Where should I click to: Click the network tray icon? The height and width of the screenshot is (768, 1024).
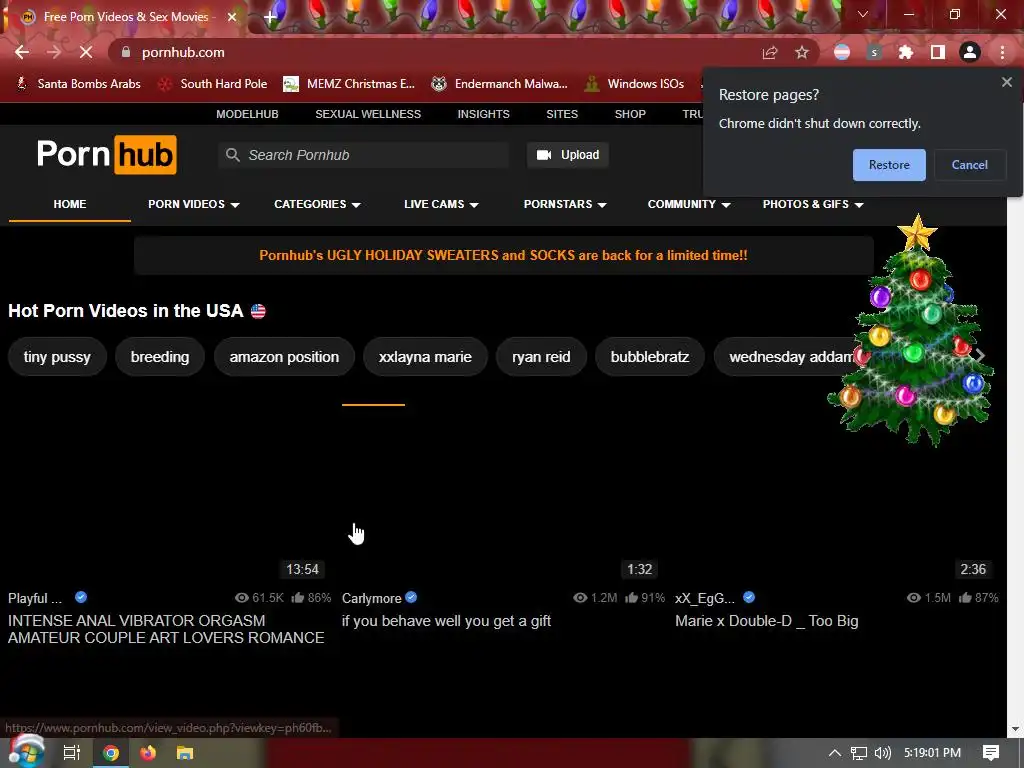[859, 753]
